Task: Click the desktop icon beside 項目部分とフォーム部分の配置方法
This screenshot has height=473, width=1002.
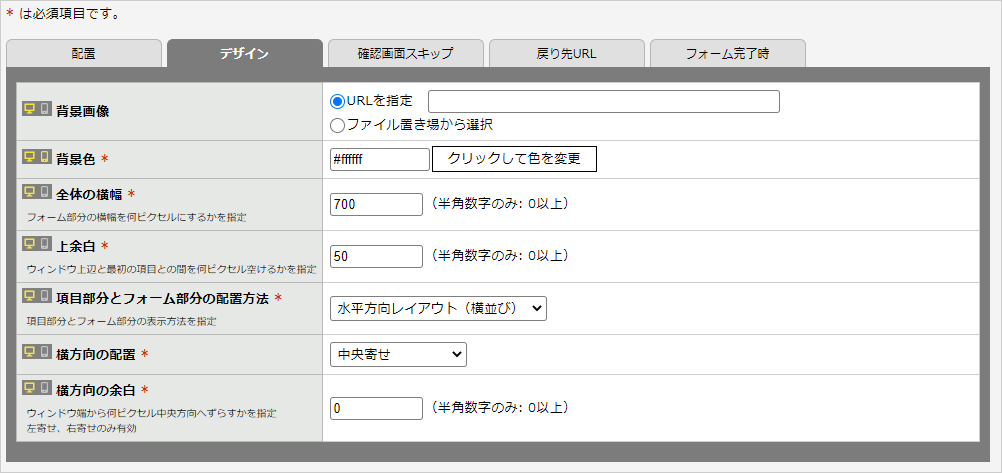Action: tap(30, 295)
